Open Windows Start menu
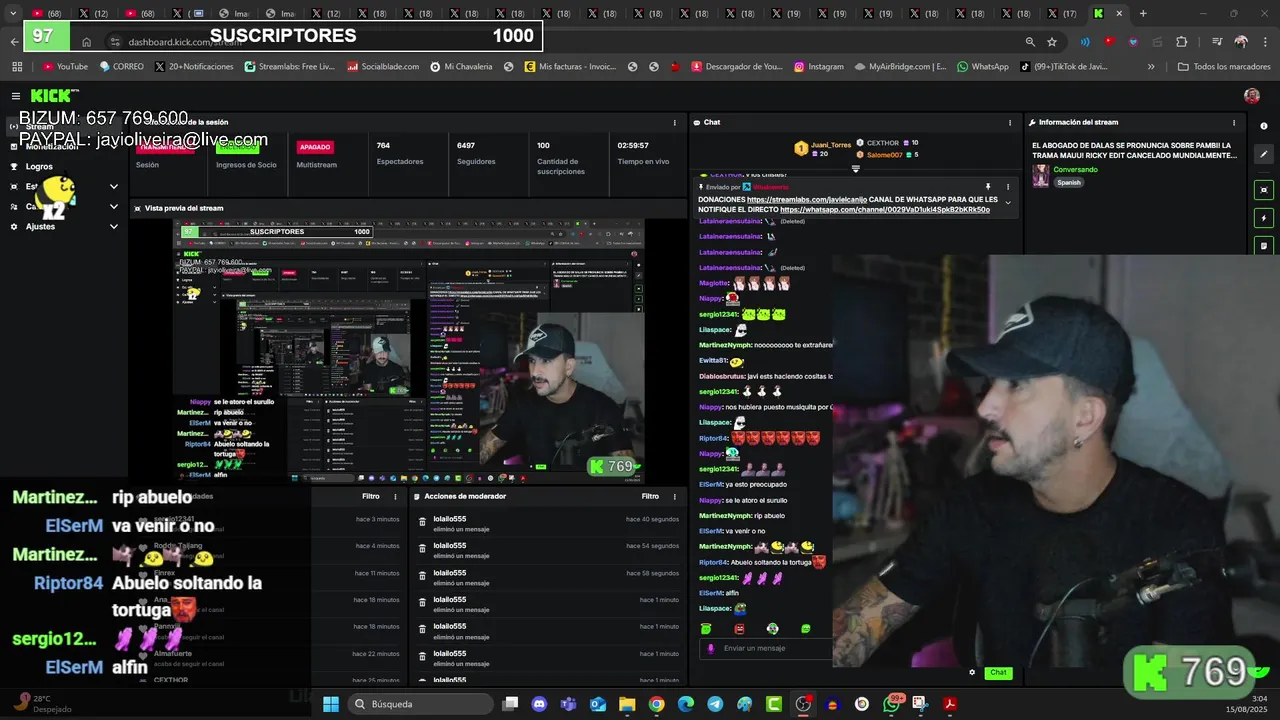Viewport: 1280px width, 720px height. [331, 704]
